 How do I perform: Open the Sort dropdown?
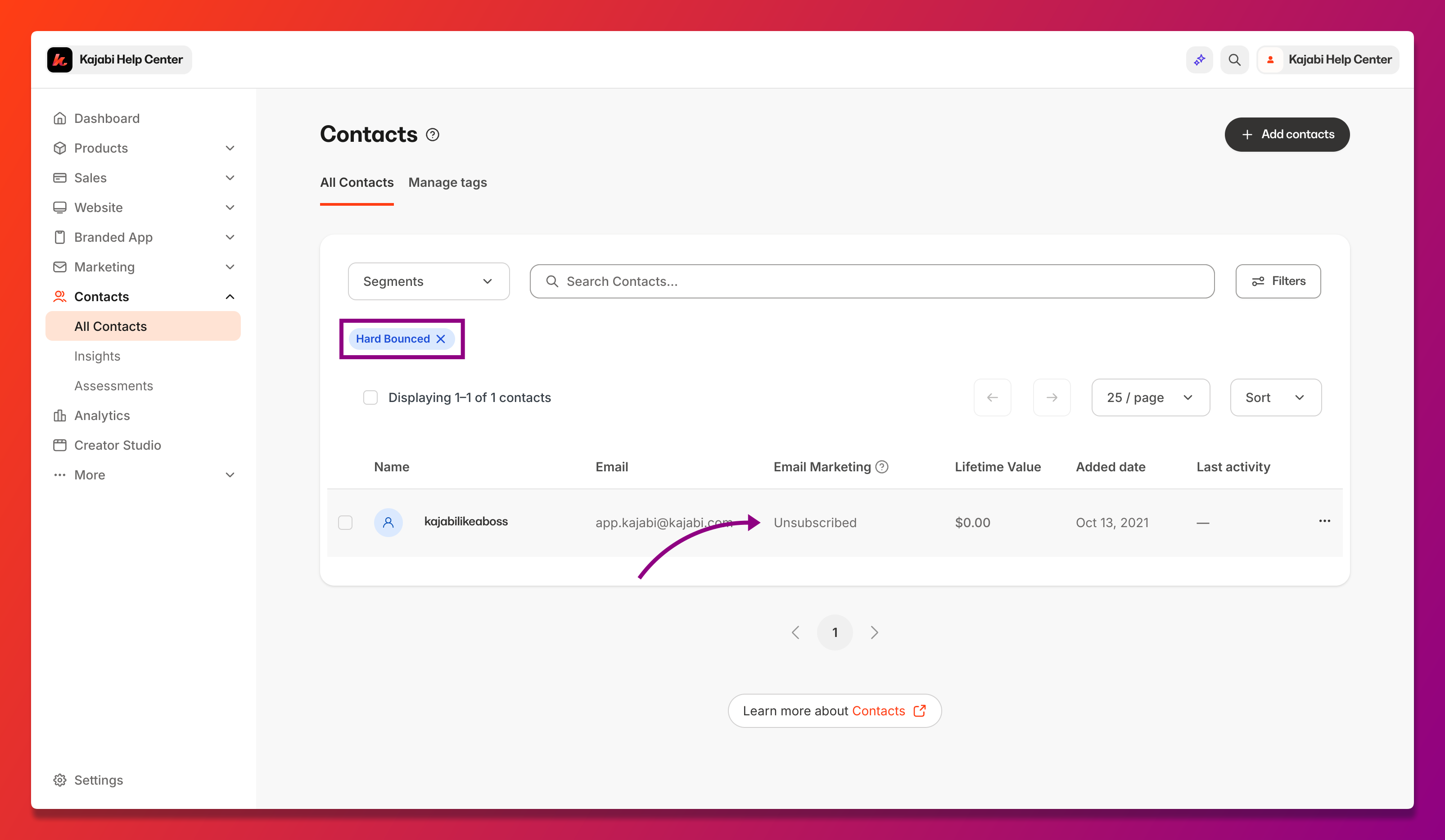coord(1275,397)
